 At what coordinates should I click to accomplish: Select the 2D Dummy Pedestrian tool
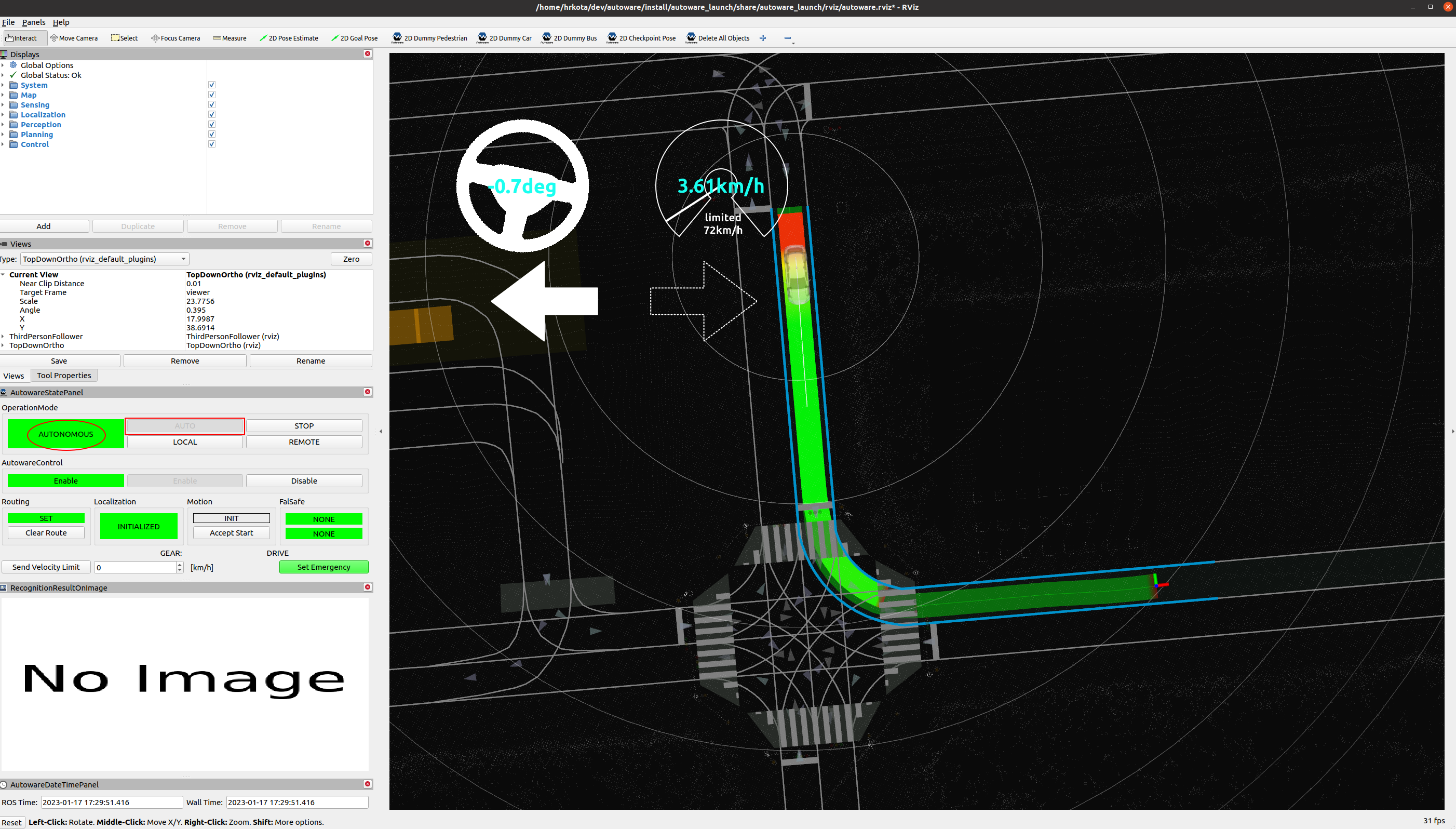coord(429,38)
